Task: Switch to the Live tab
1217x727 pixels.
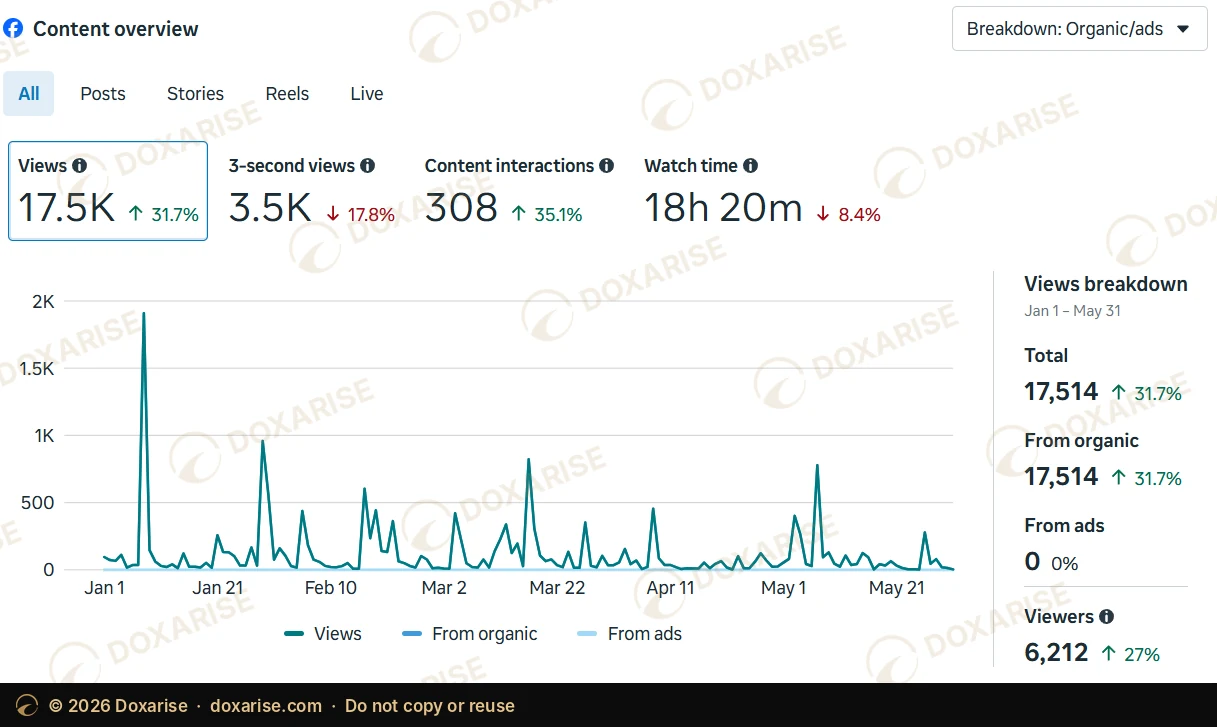Action: tap(367, 94)
